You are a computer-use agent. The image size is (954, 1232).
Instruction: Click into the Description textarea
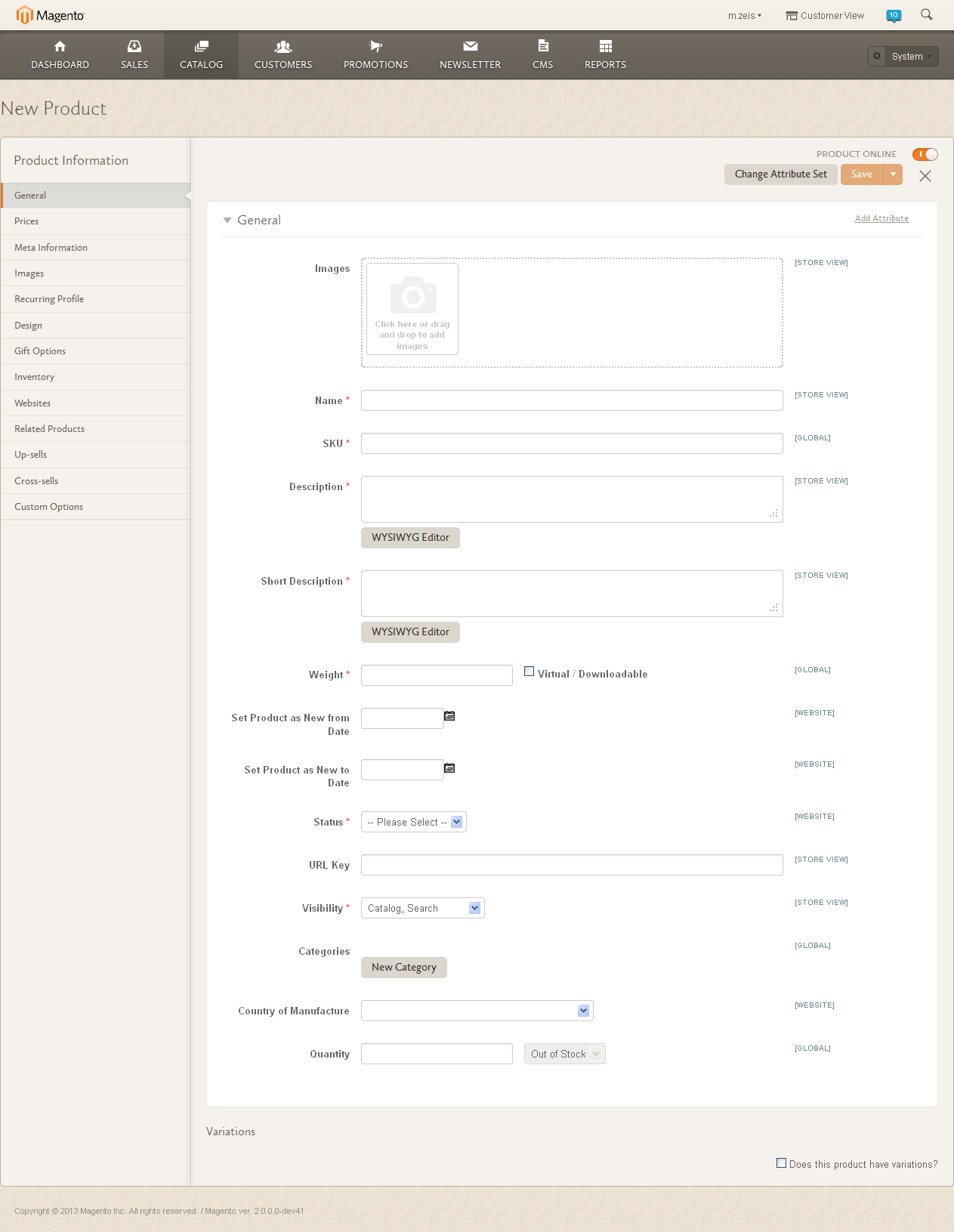[x=572, y=499]
